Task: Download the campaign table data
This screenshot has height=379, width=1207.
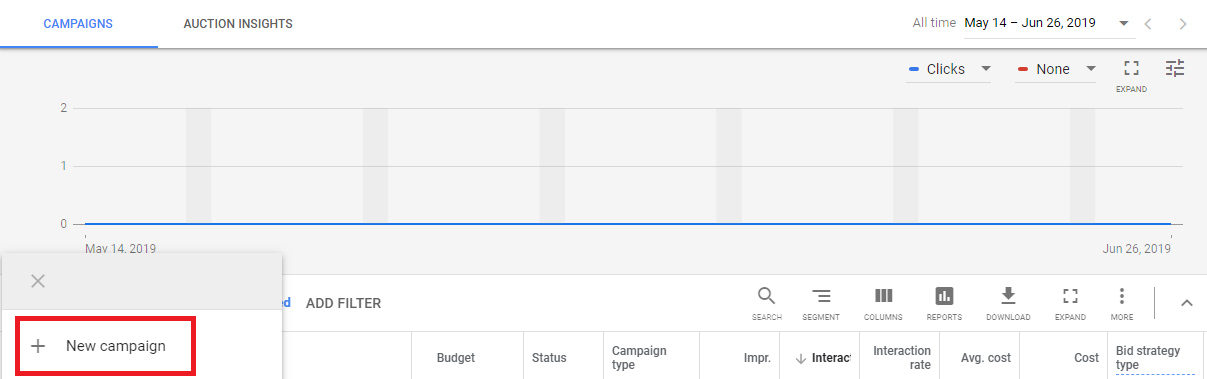Action: (x=1008, y=303)
